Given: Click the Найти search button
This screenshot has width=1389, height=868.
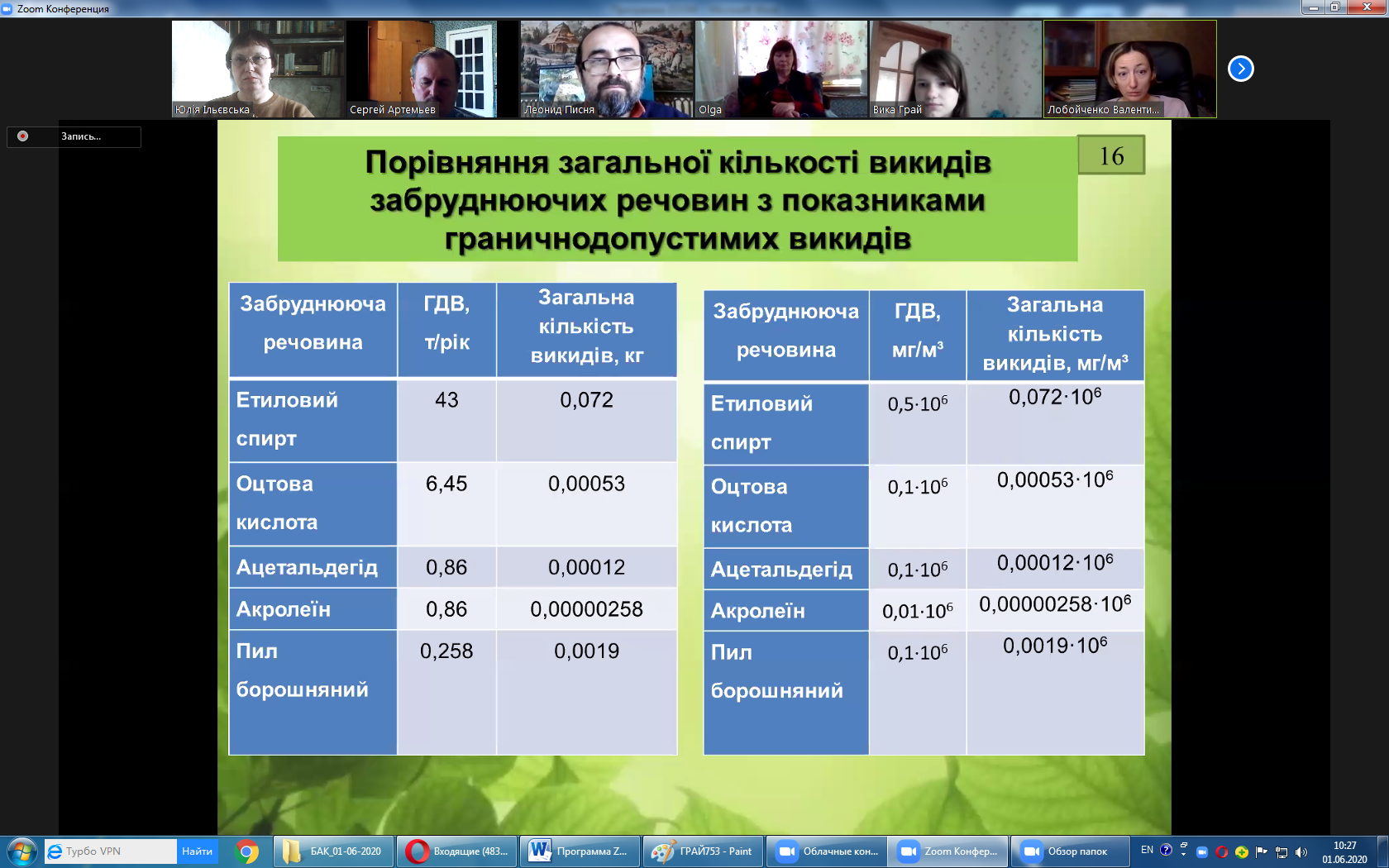Looking at the screenshot, I should click(x=197, y=851).
